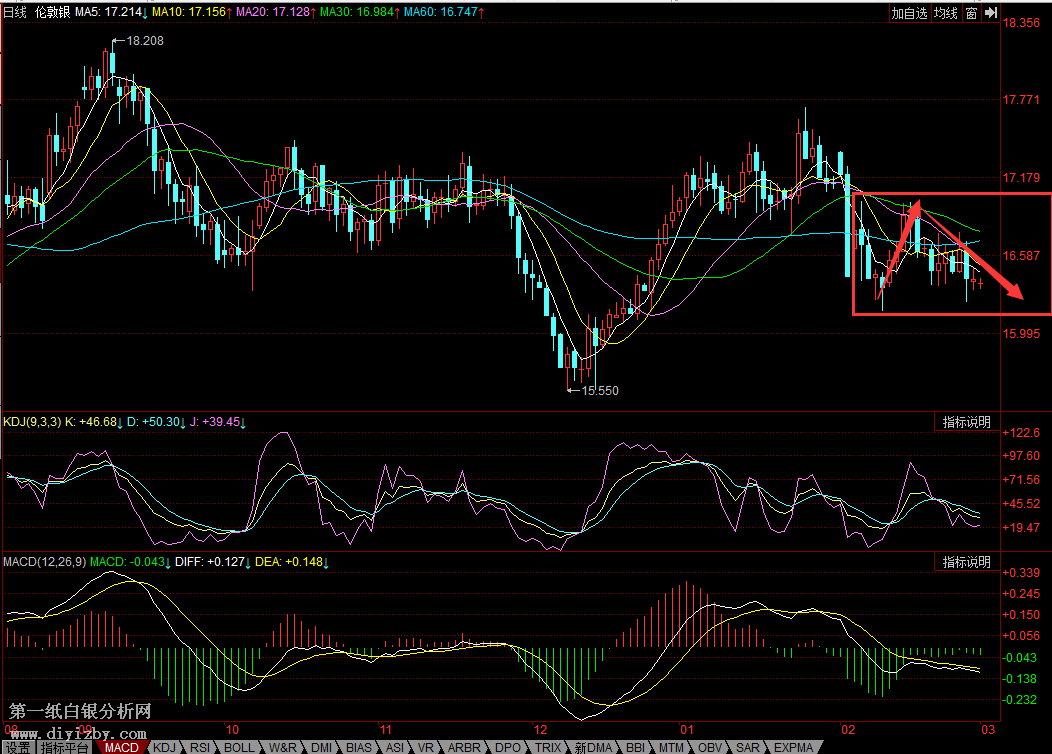Open 指标说明 for the MACD panel
The height and width of the screenshot is (754, 1052).
coord(967,562)
